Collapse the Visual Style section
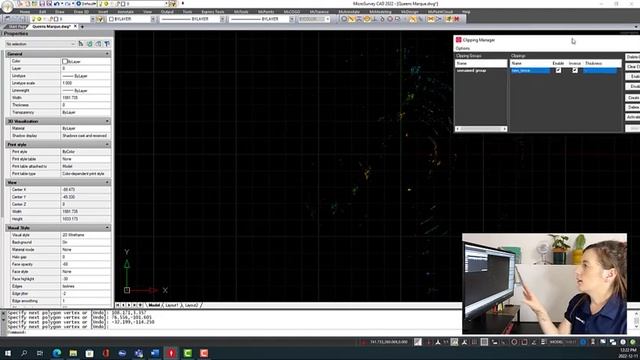 pyautogui.click(x=107, y=228)
